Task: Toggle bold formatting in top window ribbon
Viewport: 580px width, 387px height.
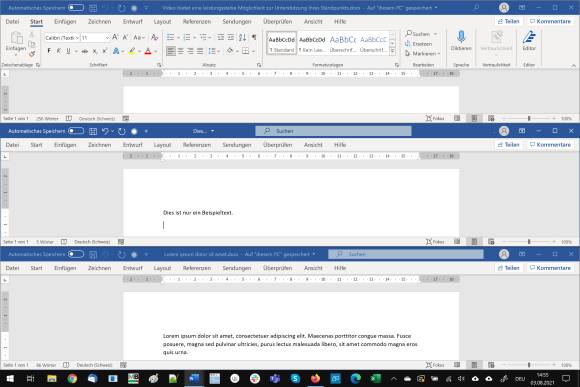Action: coord(49,51)
